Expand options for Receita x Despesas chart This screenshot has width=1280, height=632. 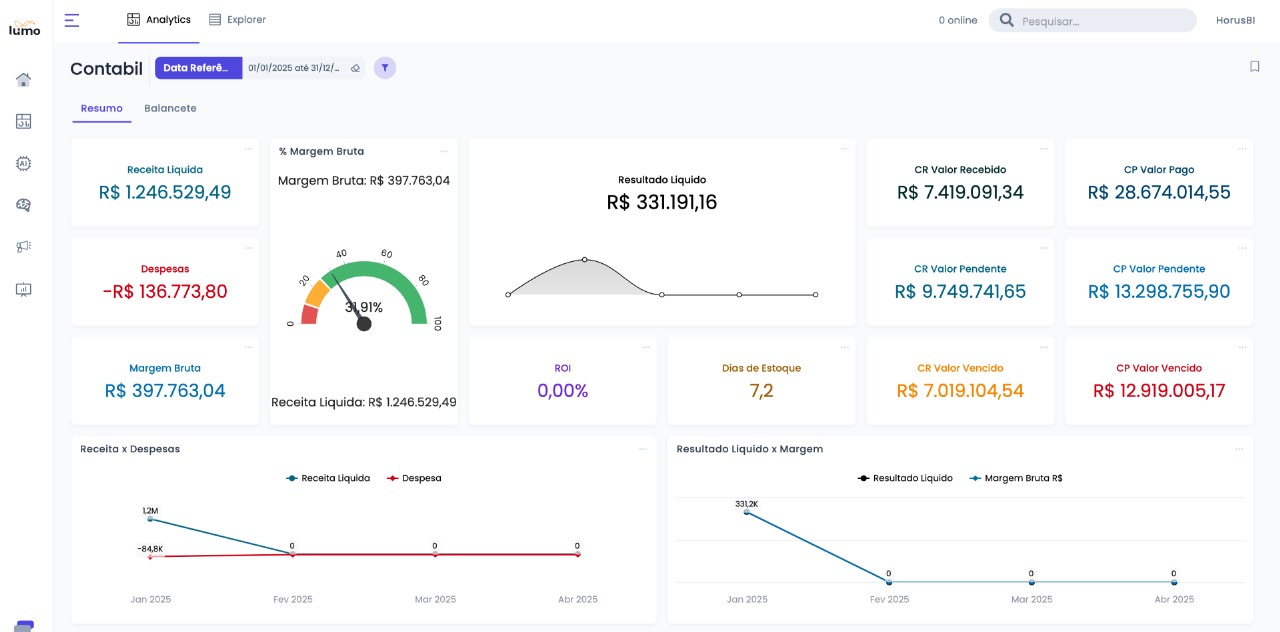click(643, 449)
